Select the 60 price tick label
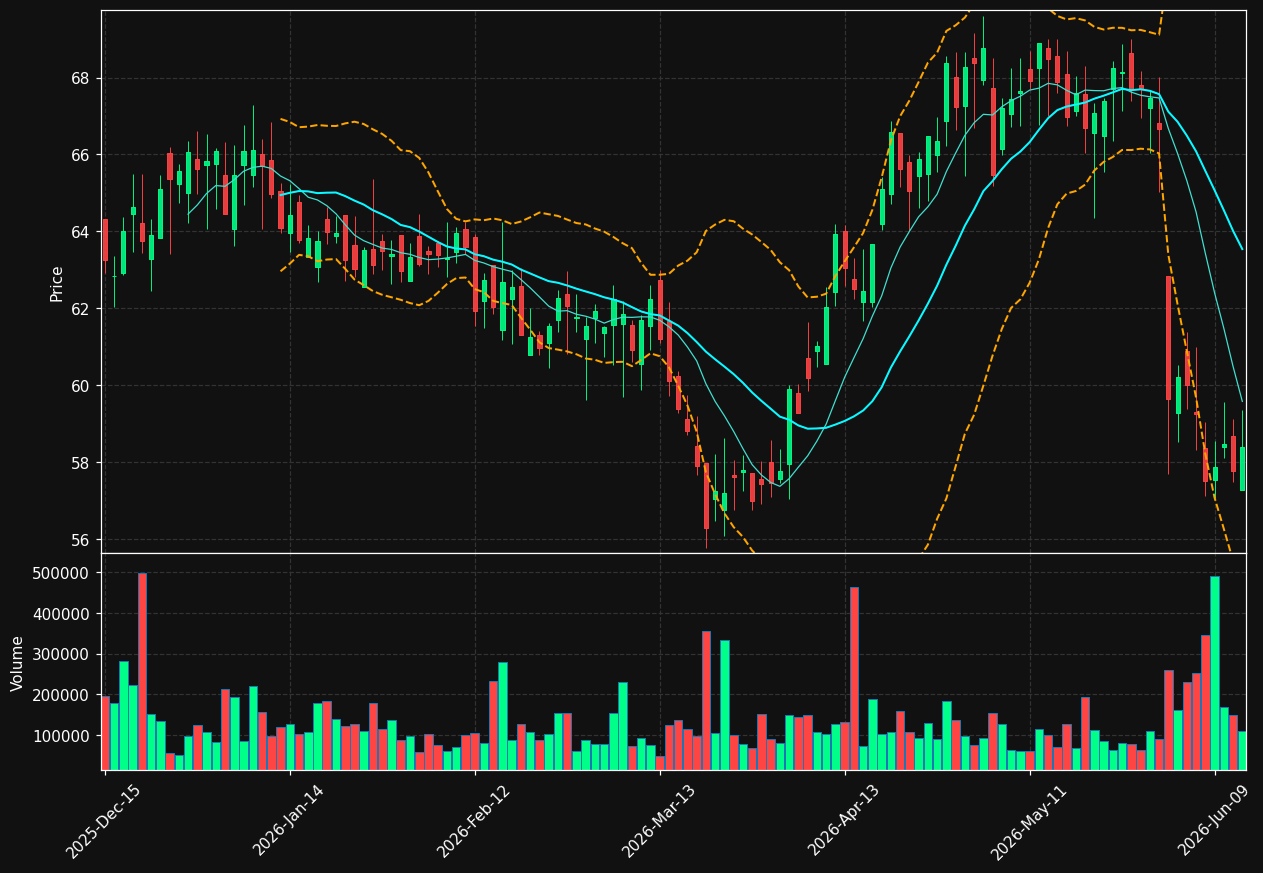The height and width of the screenshot is (873, 1263). [82, 386]
